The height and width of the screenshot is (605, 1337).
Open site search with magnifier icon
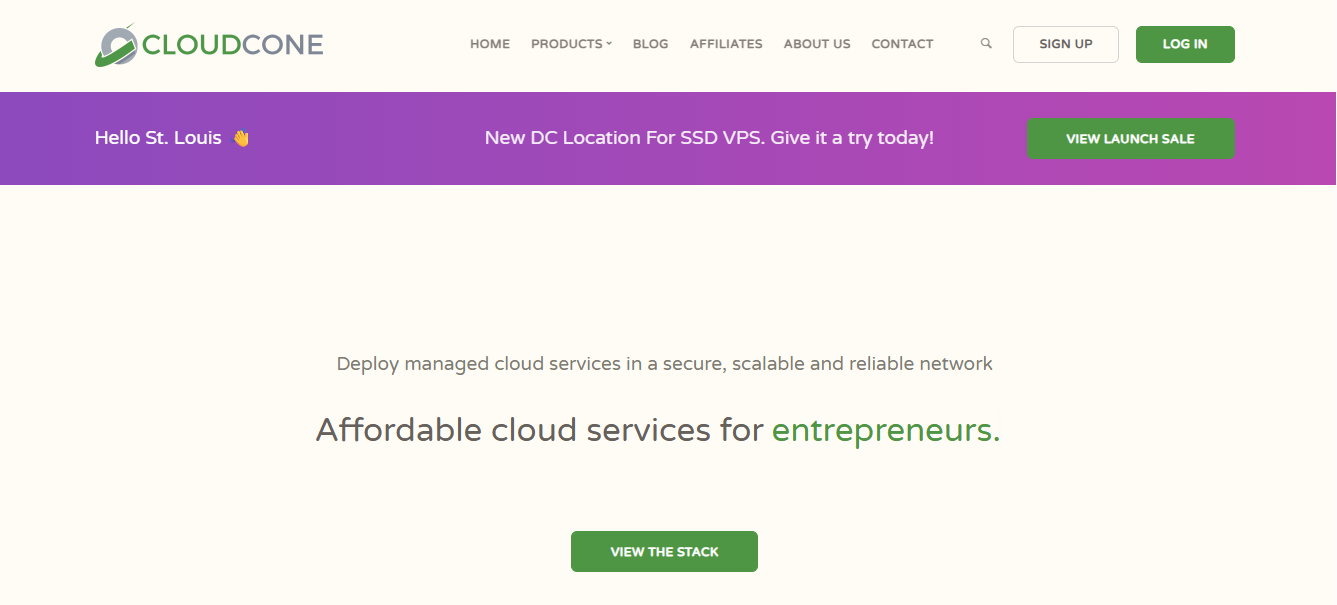coord(986,44)
